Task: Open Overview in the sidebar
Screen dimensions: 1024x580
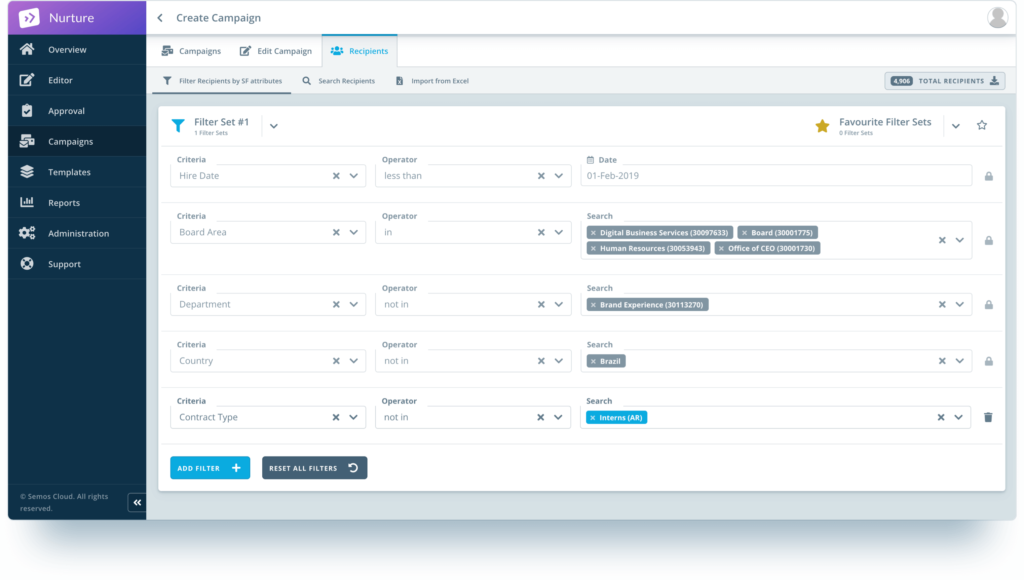Action: (77, 50)
